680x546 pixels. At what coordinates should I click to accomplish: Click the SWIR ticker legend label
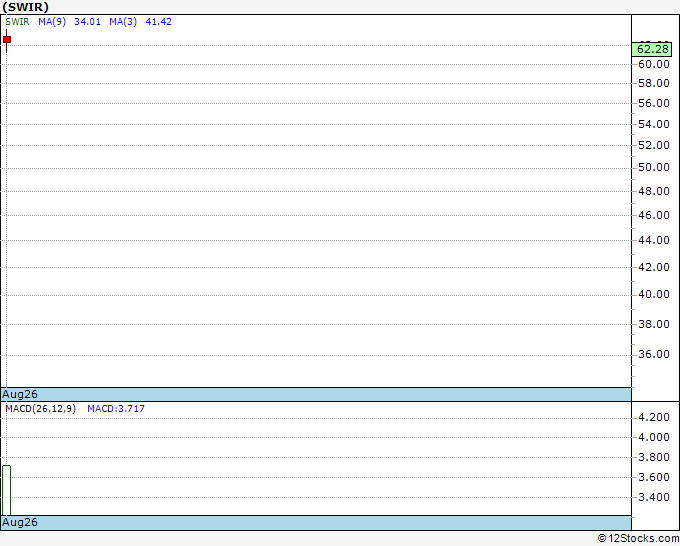tap(17, 22)
